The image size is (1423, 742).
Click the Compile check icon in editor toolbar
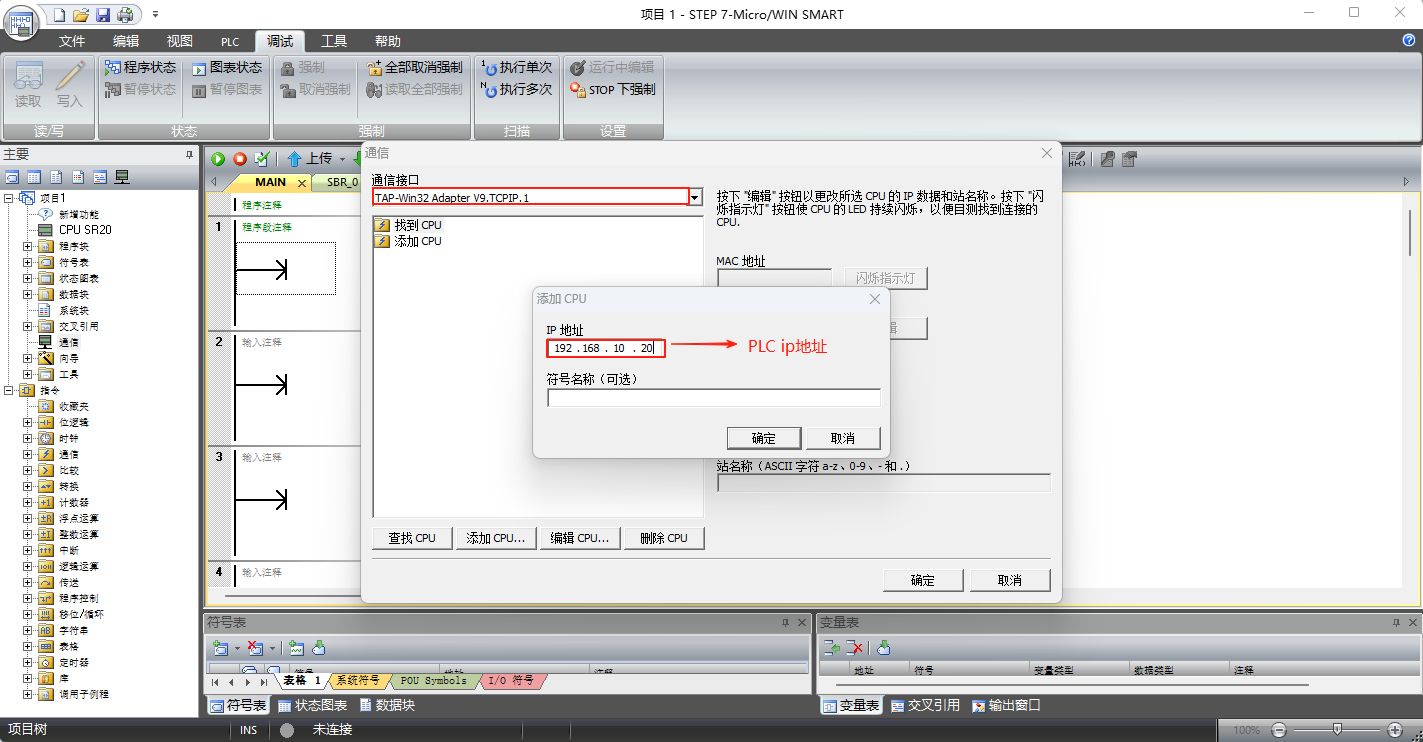(262, 159)
